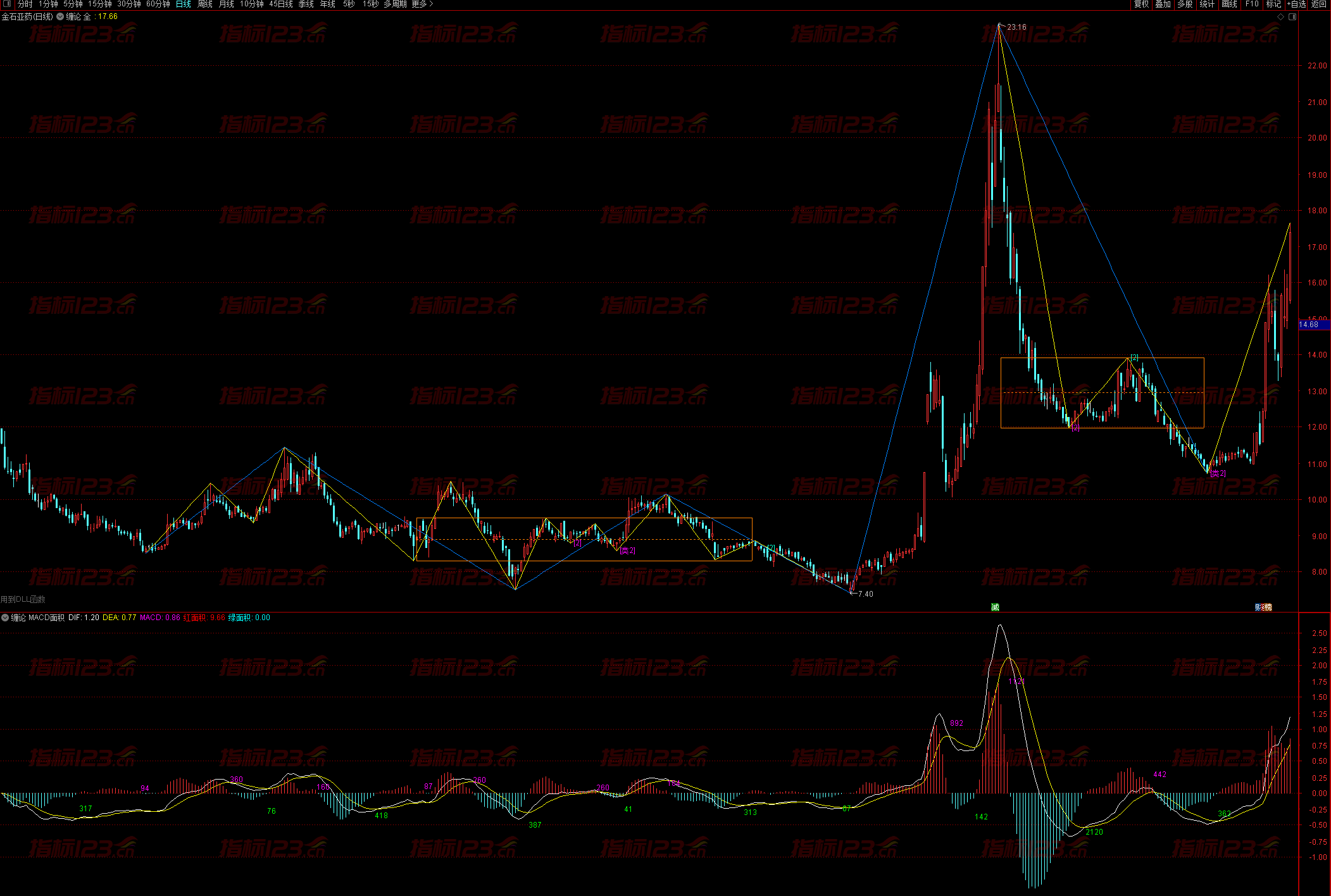Click the 442 magenta area label in MACD
Viewport: 1331px width, 896px height.
[x=1159, y=775]
